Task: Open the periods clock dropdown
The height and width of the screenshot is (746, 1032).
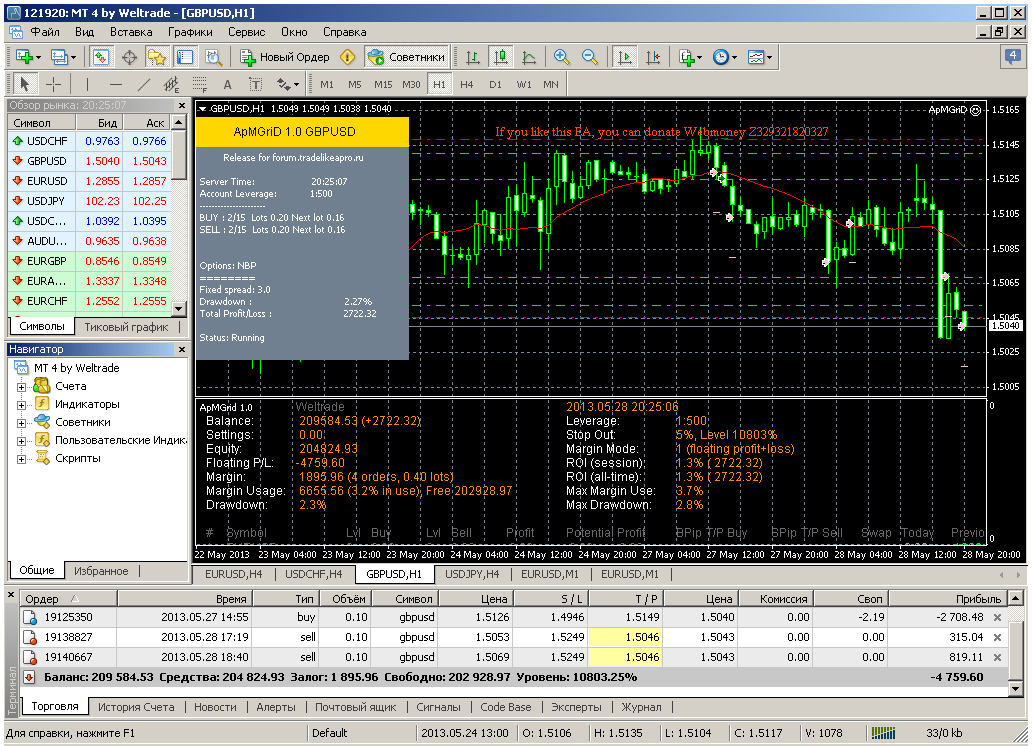Action: 725,57
